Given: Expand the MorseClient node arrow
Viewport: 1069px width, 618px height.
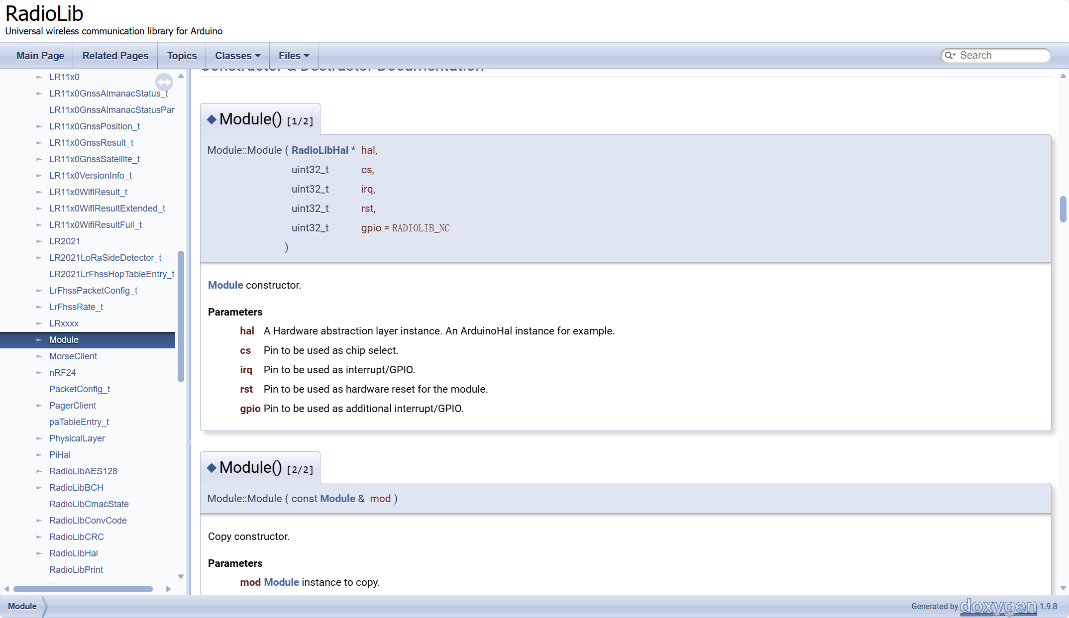Looking at the screenshot, I should 39,356.
